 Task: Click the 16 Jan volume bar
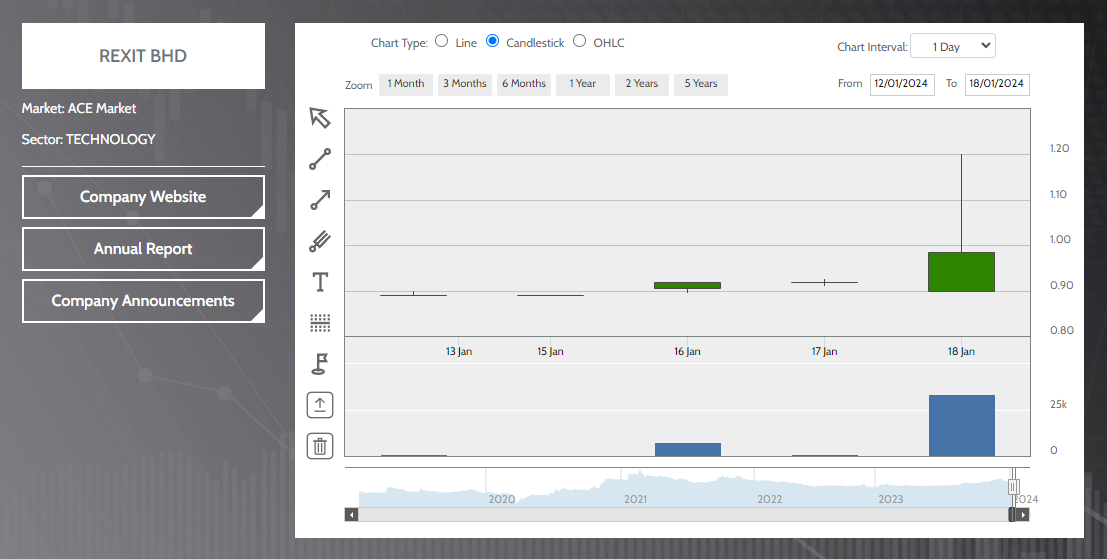[688, 450]
